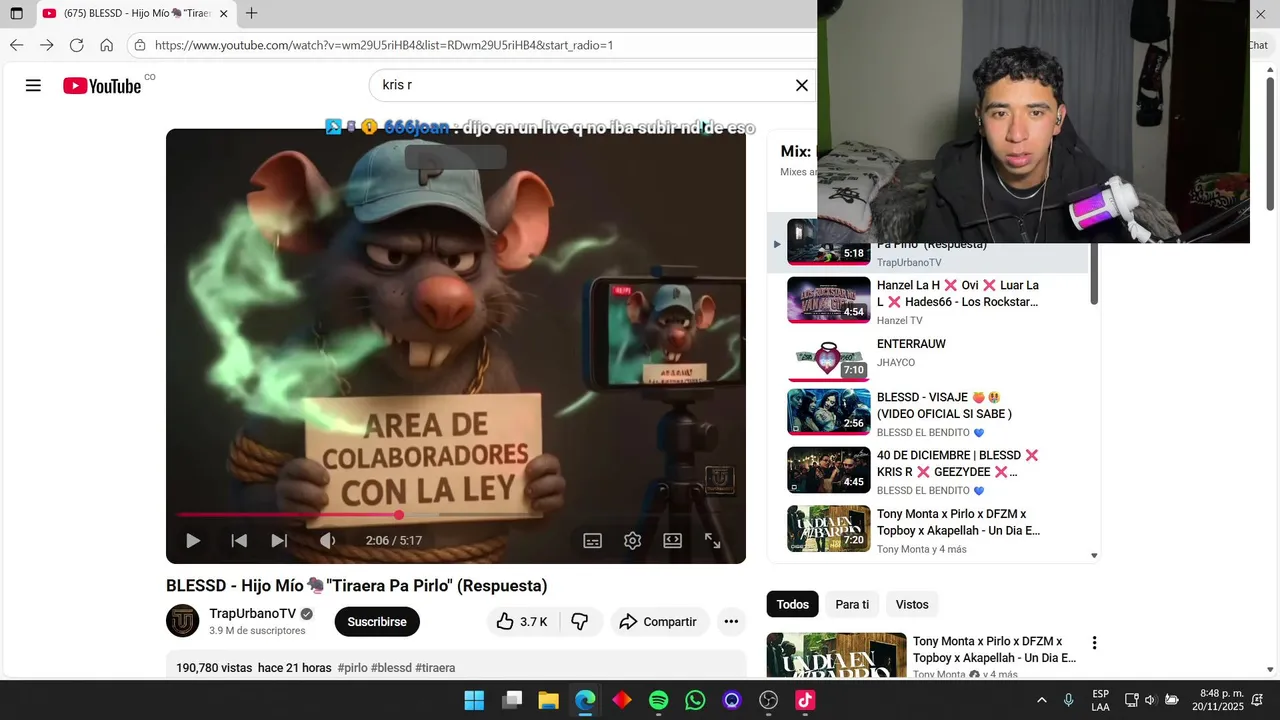This screenshot has height=720, width=1280.
Task: Open 40 DE DICIEMBRE playlist video
Action: [x=927, y=471]
